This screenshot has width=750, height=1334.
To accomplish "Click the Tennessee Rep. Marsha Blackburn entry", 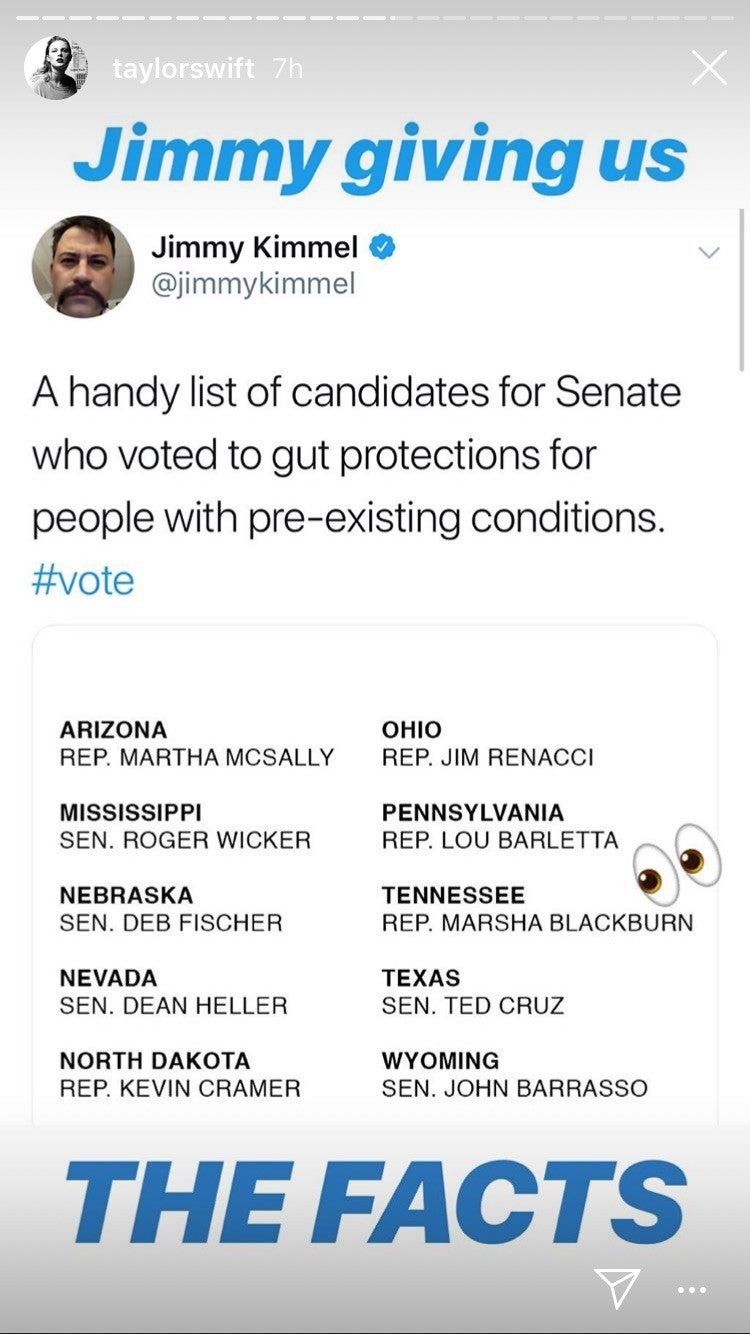I will pos(537,908).
